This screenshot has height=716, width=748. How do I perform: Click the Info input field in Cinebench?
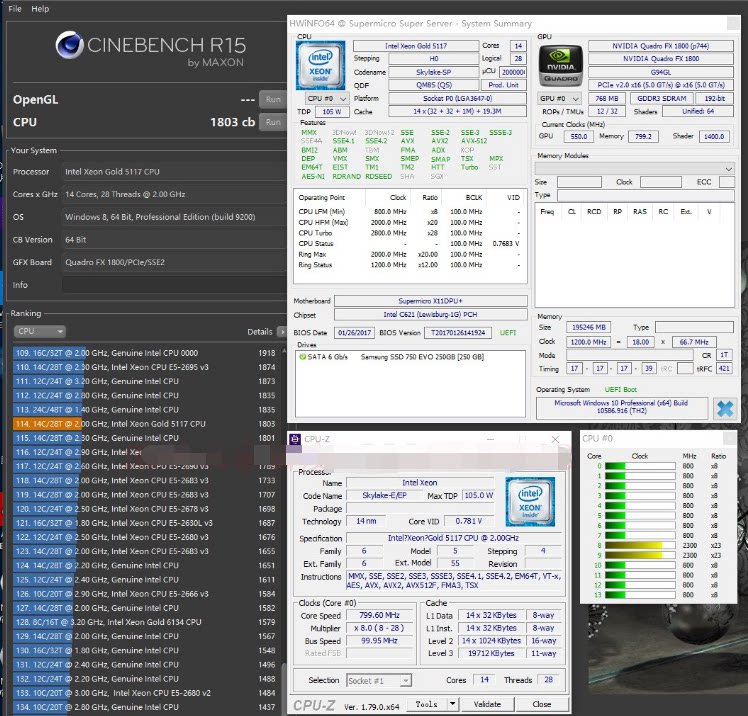click(x=174, y=285)
